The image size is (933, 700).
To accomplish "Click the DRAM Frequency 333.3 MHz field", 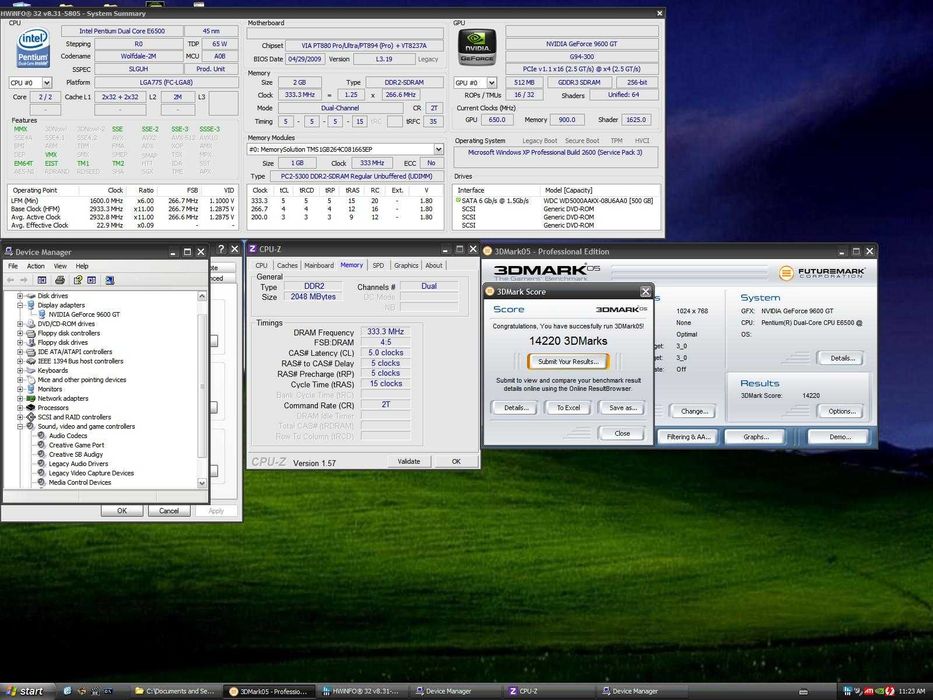I will click(385, 332).
